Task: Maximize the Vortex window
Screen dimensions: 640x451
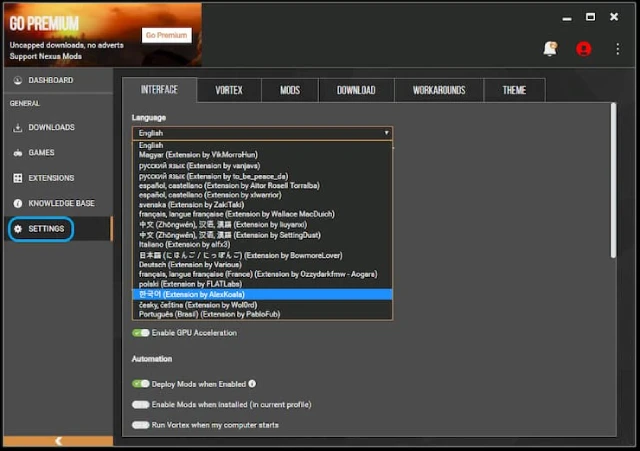Action: tap(590, 17)
